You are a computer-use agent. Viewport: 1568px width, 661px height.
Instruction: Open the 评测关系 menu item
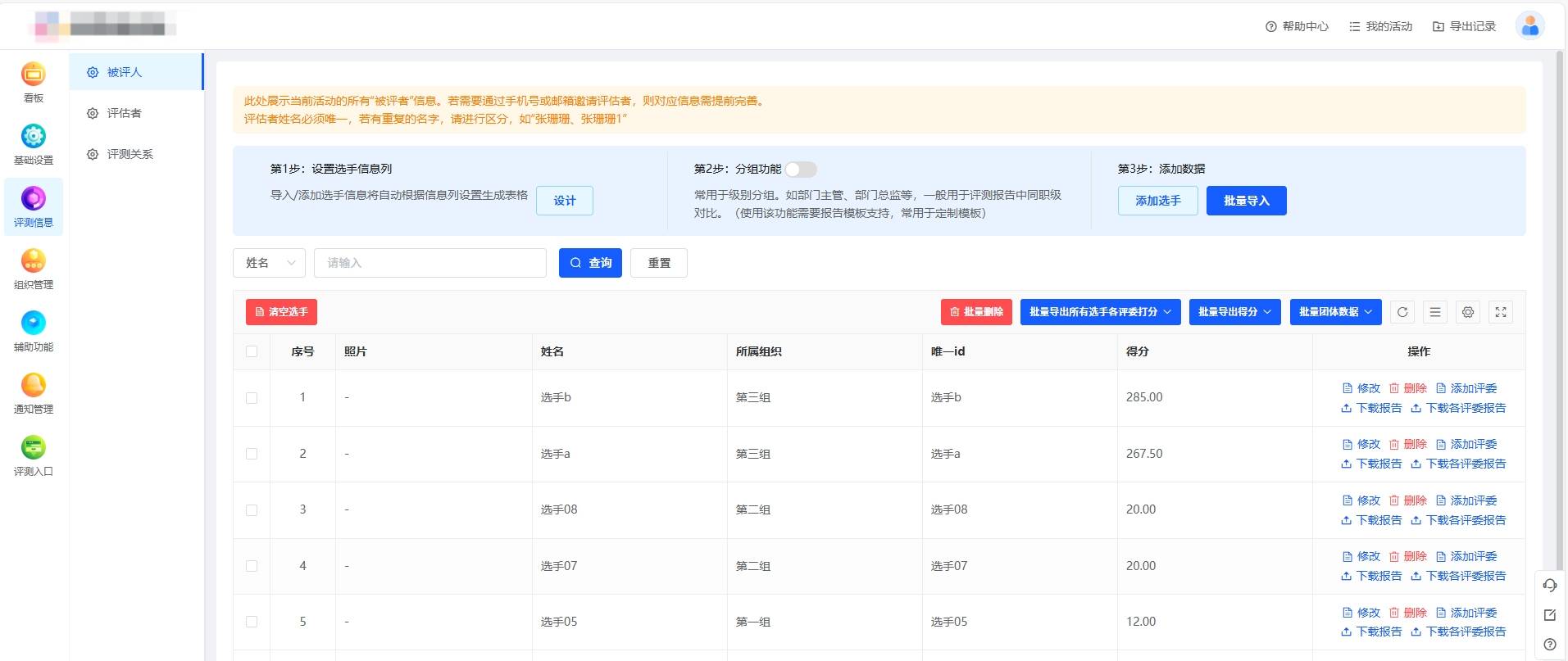130,154
